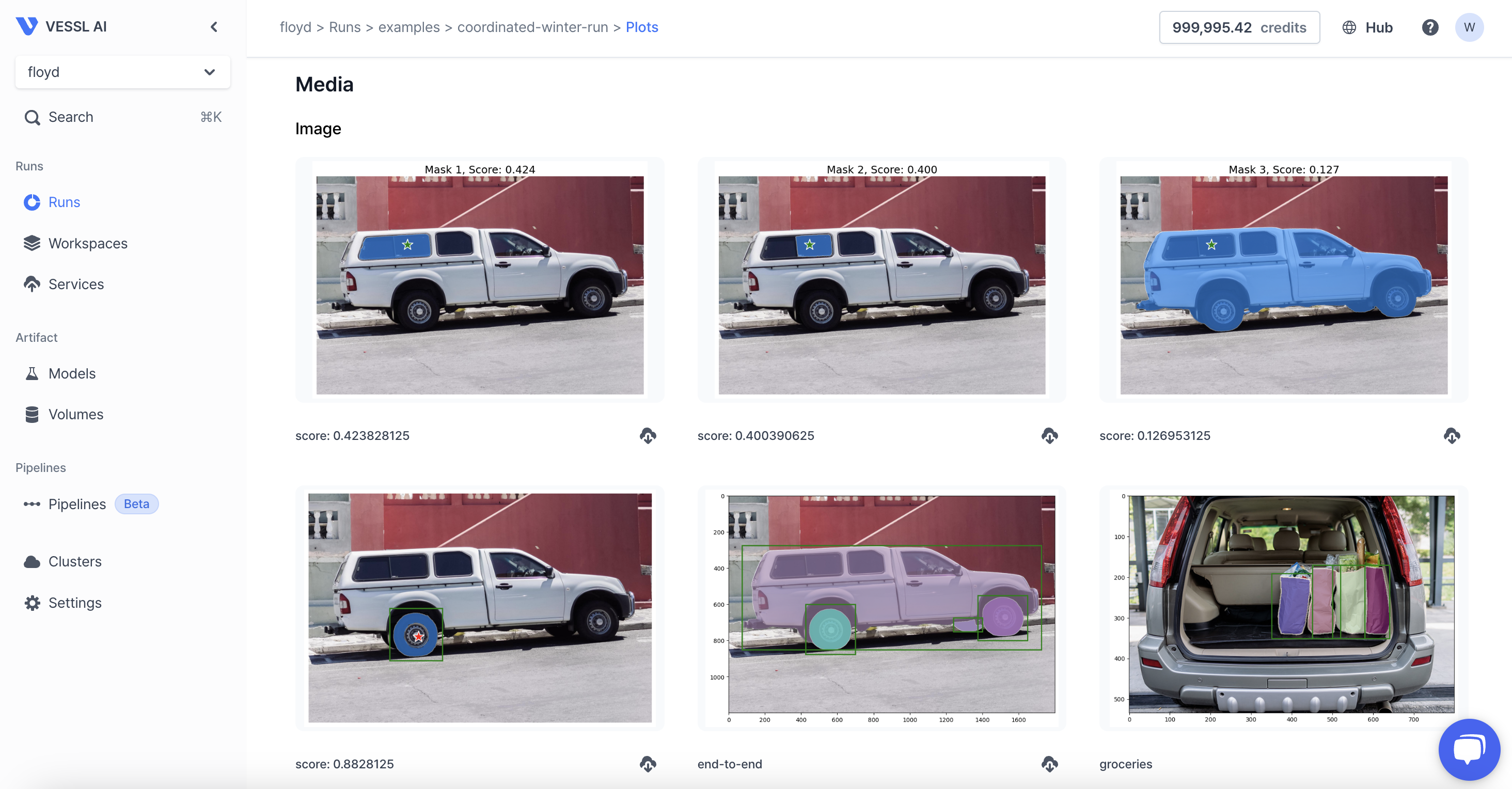This screenshot has height=789, width=1512.
Task: Navigate to Clusters page
Action: (74, 561)
